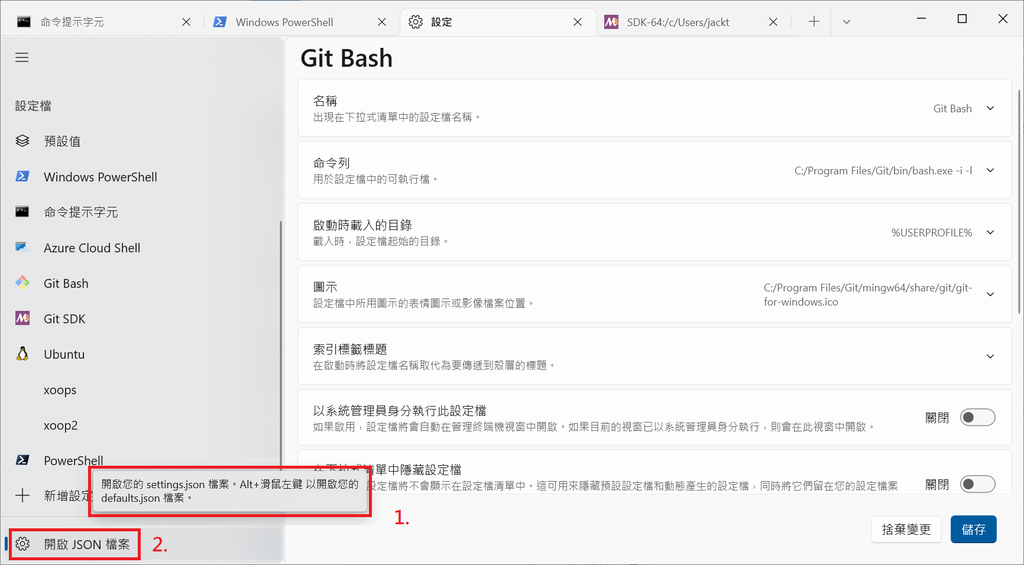1024x565 pixels.
Task: Expand the 索引標籤標題 setting chevron
Action: click(991, 356)
